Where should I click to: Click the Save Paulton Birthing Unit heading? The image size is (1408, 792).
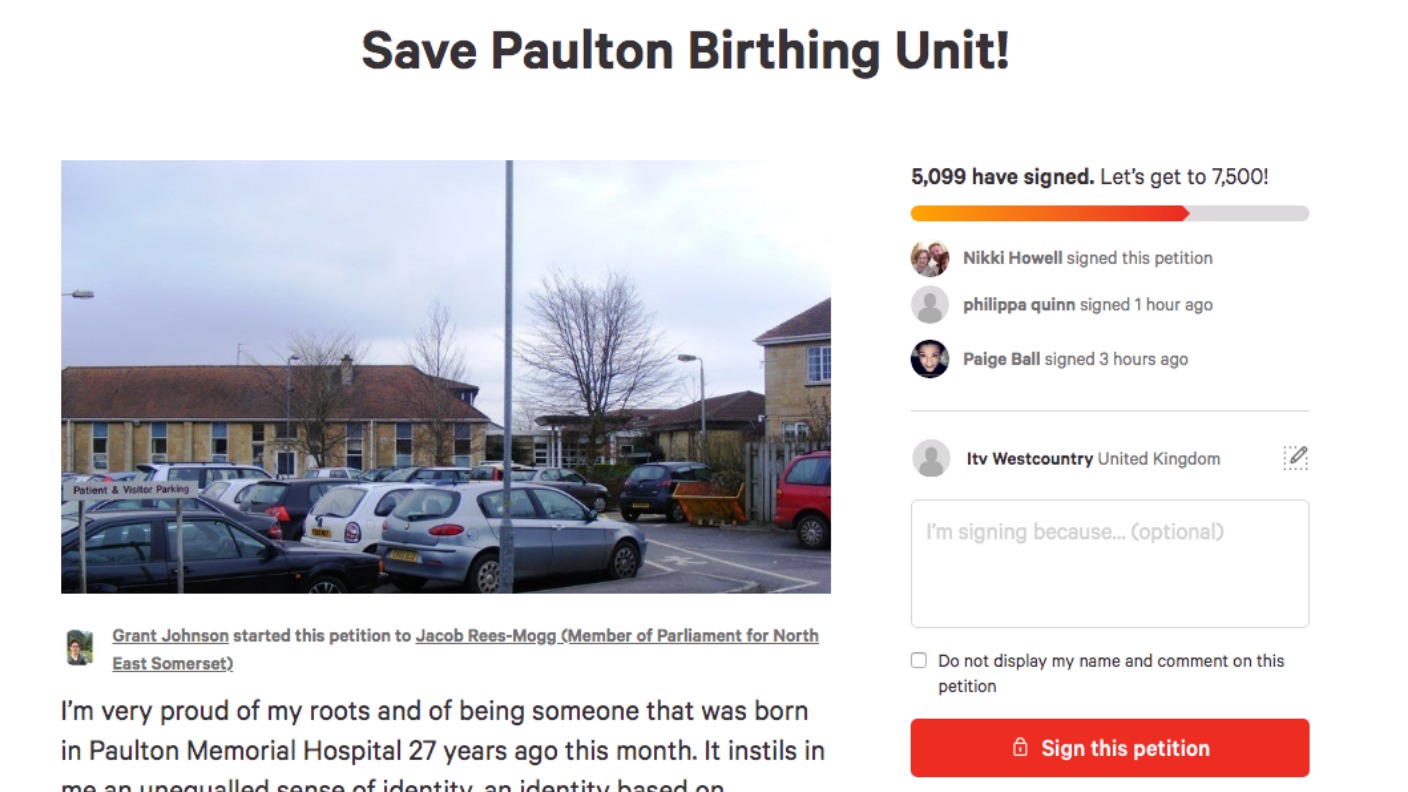pos(685,50)
